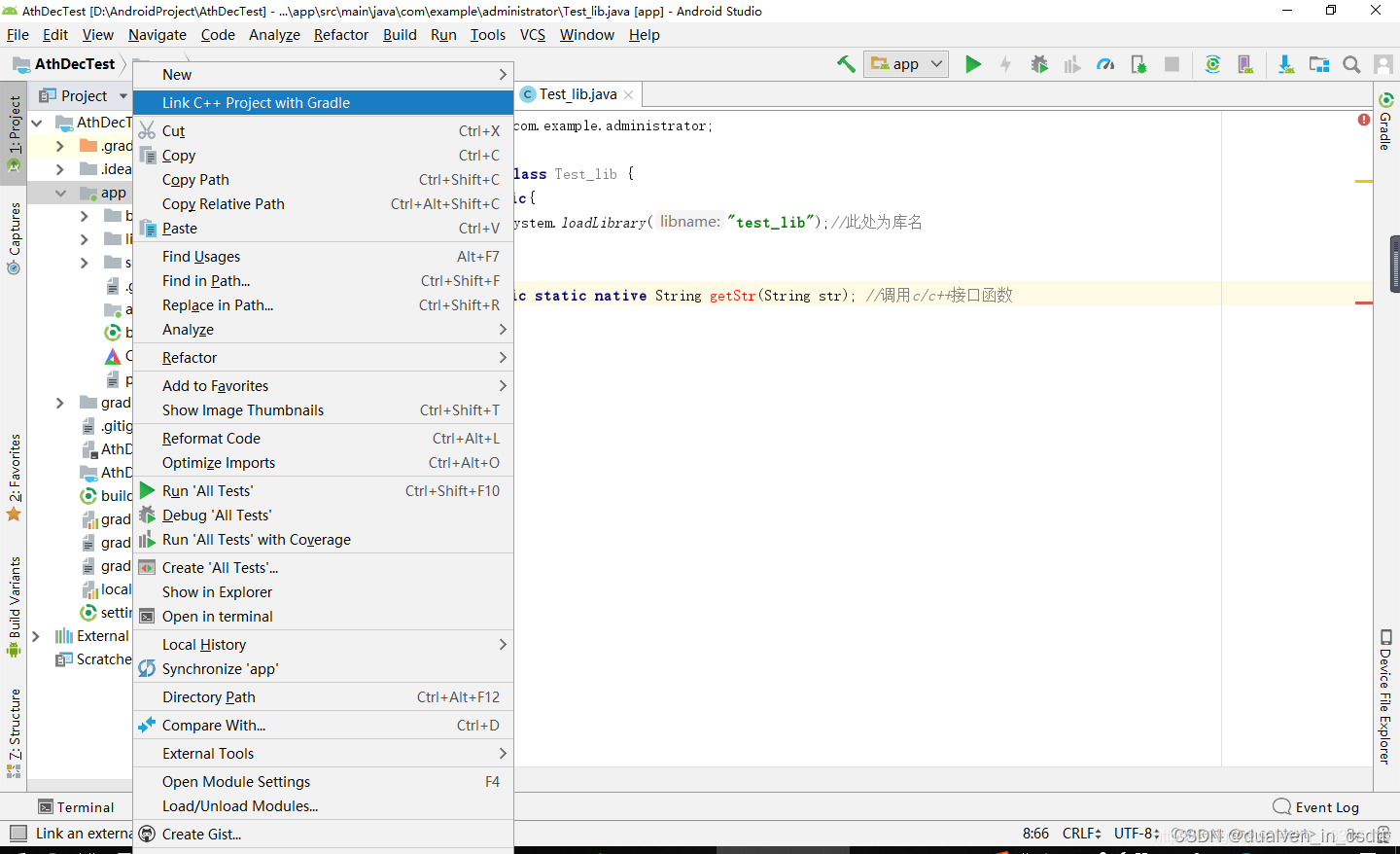The height and width of the screenshot is (854, 1400).
Task: Choose Debug 'All Tests' entry
Action: pos(323,516)
